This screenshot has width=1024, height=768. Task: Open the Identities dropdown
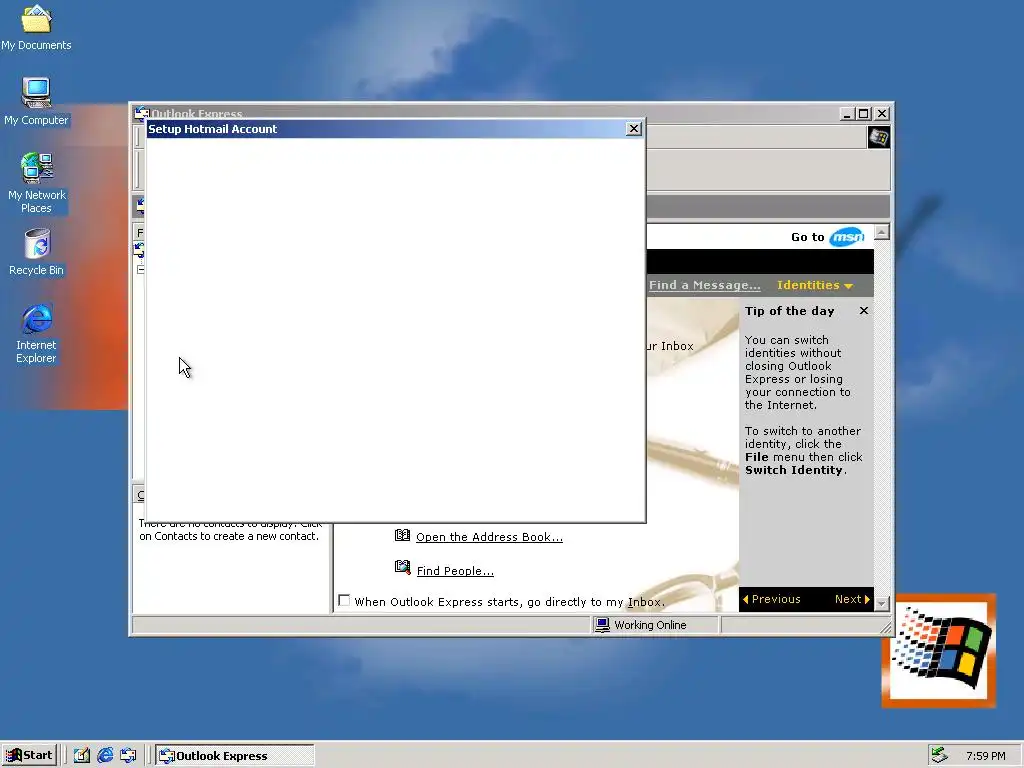click(x=814, y=285)
